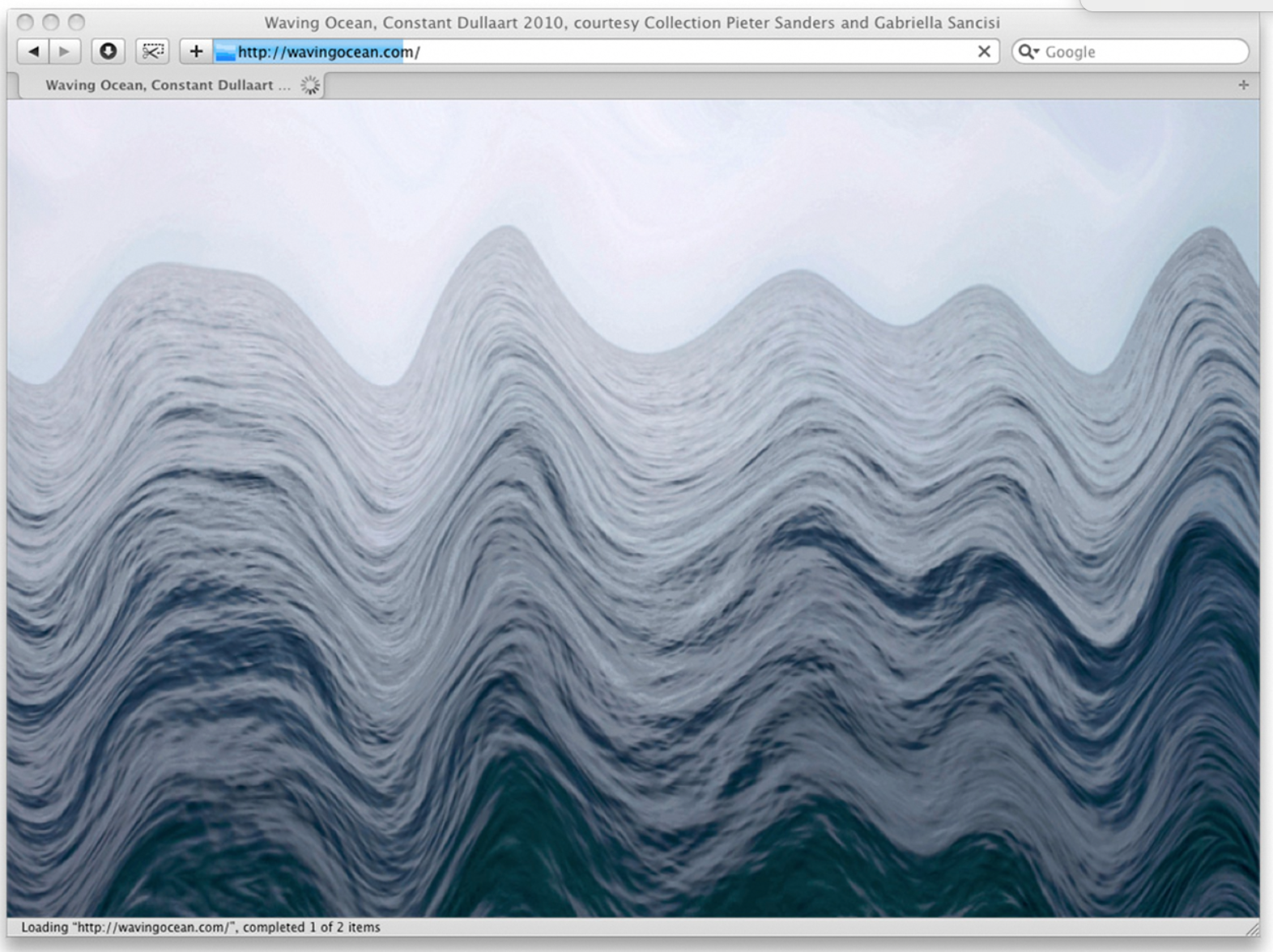Viewport: 1273px width, 952px height.
Task: Click the site favicon in address bar
Action: click(225, 53)
